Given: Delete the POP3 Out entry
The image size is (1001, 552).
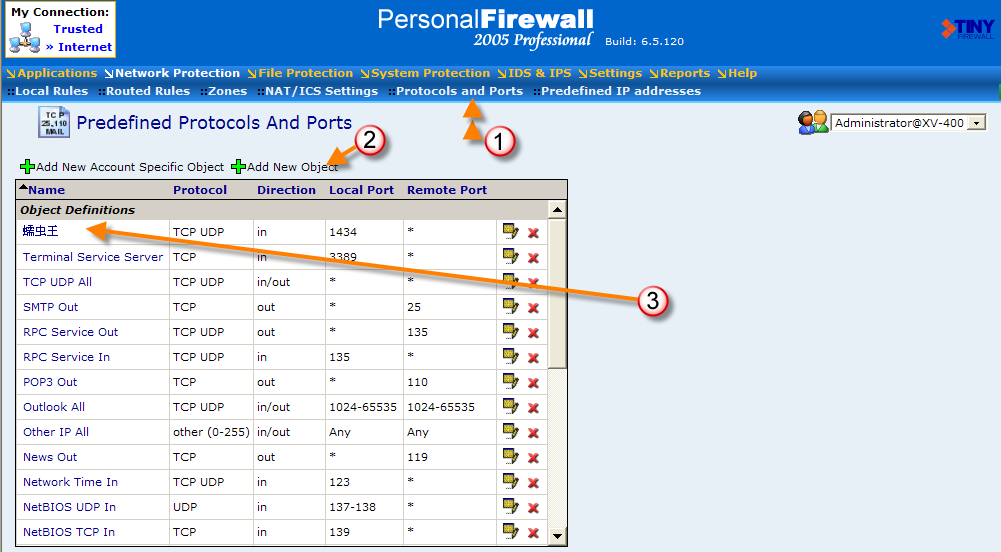Looking at the screenshot, I should pos(533,383).
